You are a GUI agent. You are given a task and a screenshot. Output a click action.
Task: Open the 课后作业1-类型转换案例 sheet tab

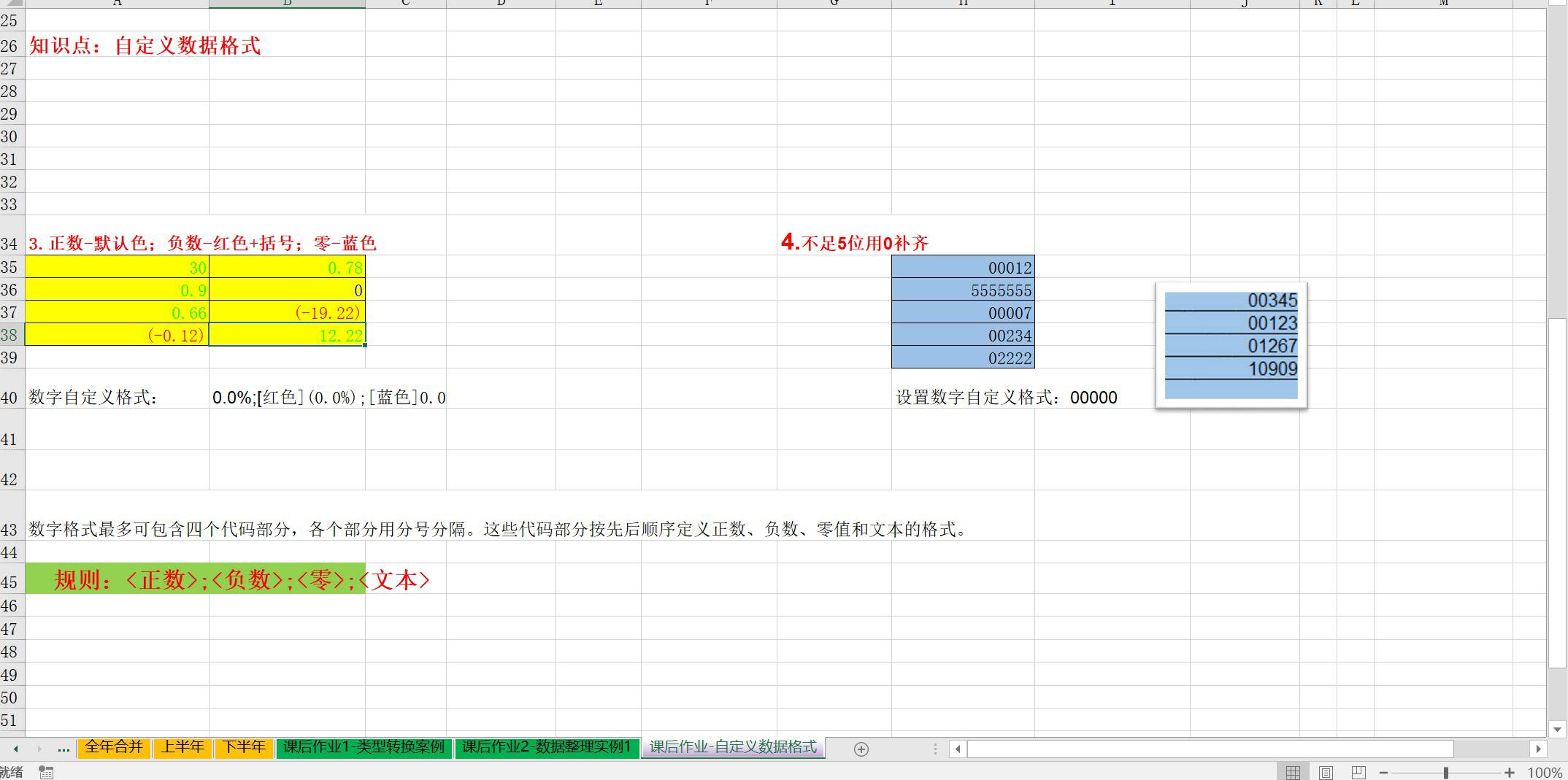364,747
